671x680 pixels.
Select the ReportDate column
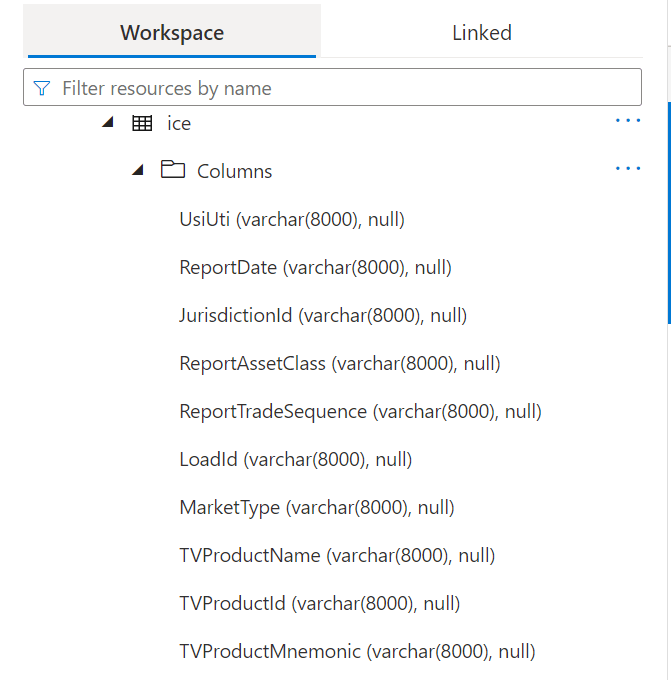(x=315, y=268)
